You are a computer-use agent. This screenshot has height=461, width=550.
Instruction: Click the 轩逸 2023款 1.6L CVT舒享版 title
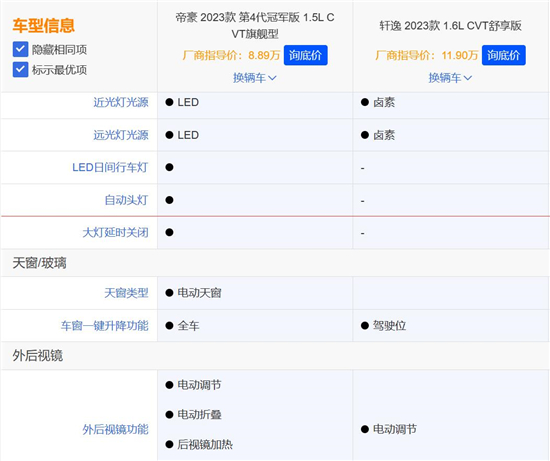coord(450,26)
